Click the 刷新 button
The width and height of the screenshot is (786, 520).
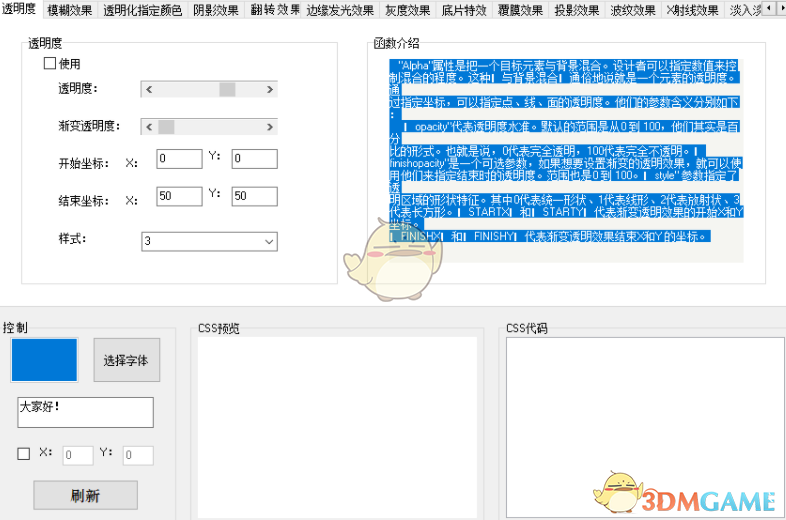(86, 495)
